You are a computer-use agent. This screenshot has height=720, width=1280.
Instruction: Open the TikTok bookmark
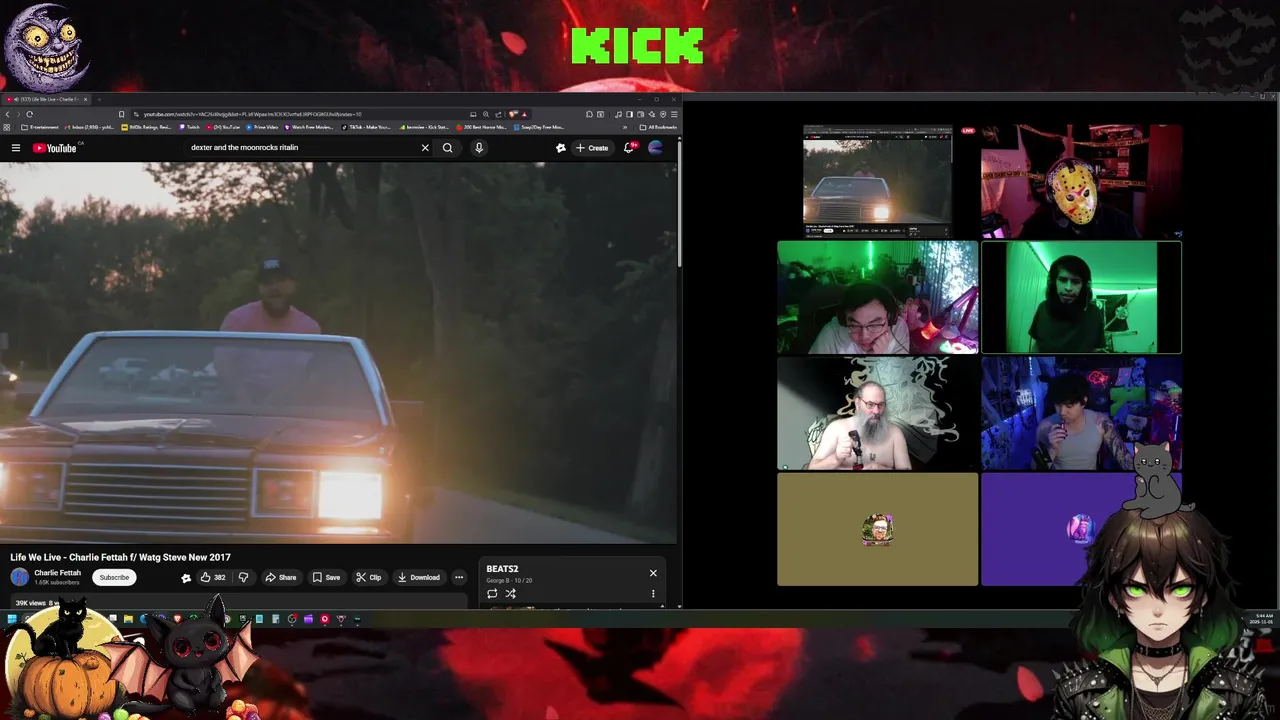(368, 127)
